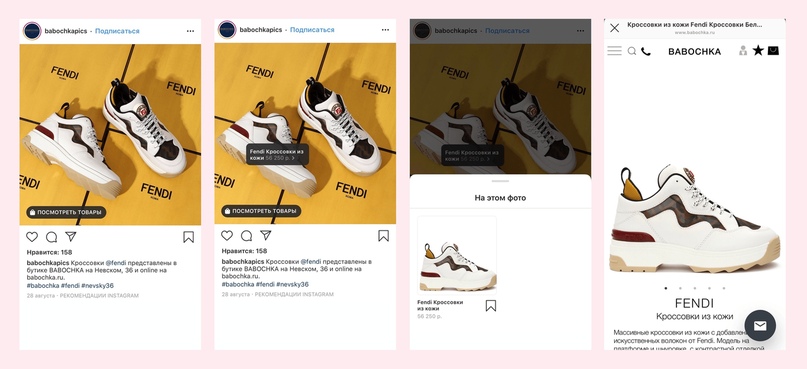
Task: Close the in-app browser with the X
Action: pos(615,28)
